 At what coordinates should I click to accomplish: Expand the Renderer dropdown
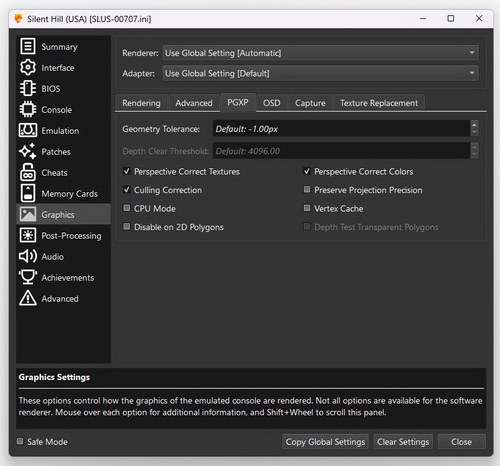(320, 53)
